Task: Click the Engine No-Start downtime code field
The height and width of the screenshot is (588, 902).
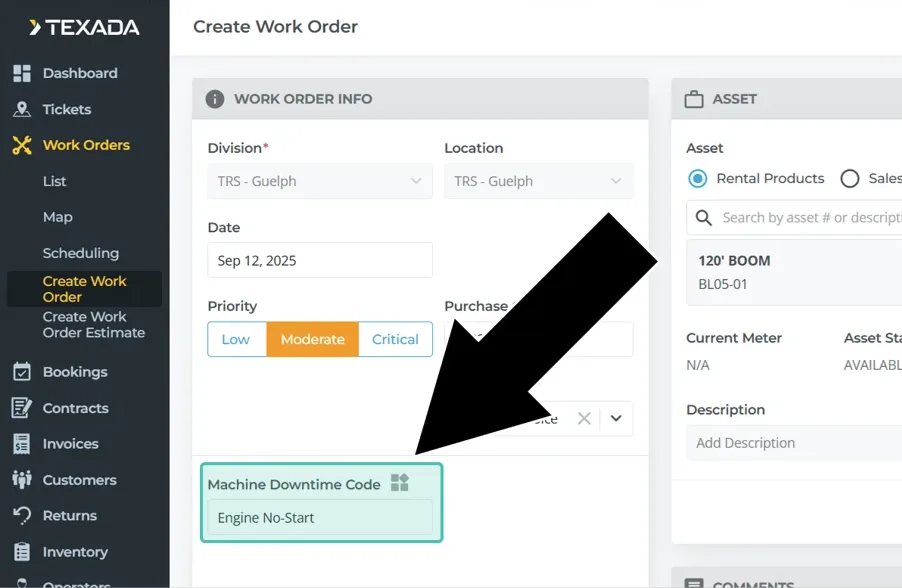Action: coord(320,518)
